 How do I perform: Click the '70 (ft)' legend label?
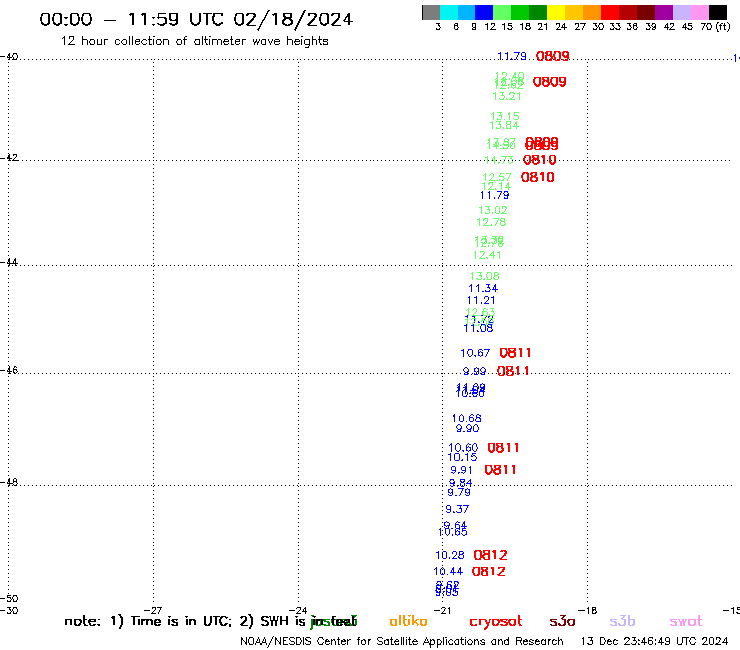click(x=715, y=27)
